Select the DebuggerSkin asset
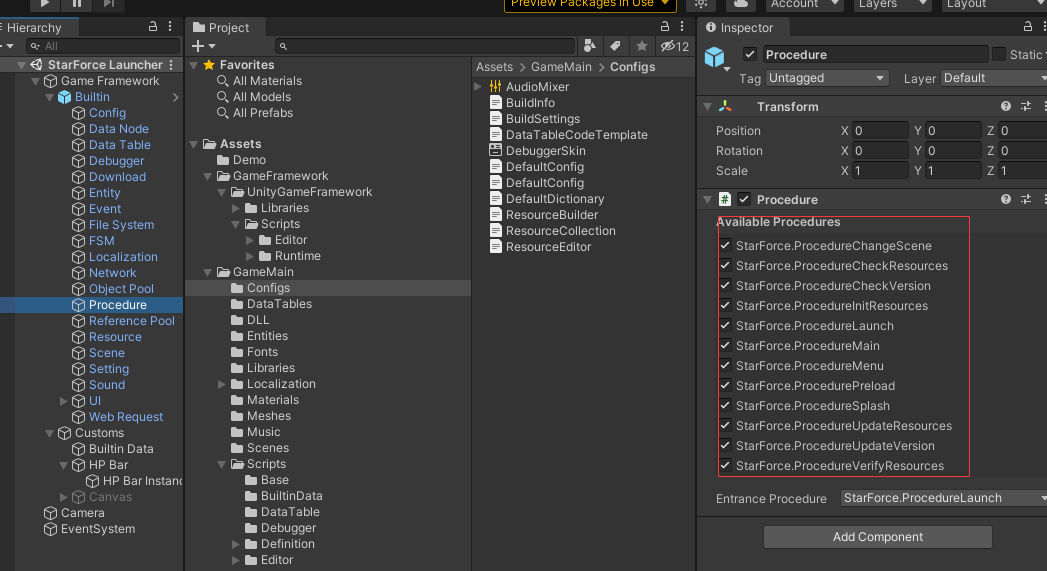The width and height of the screenshot is (1047, 571). click(x=545, y=151)
